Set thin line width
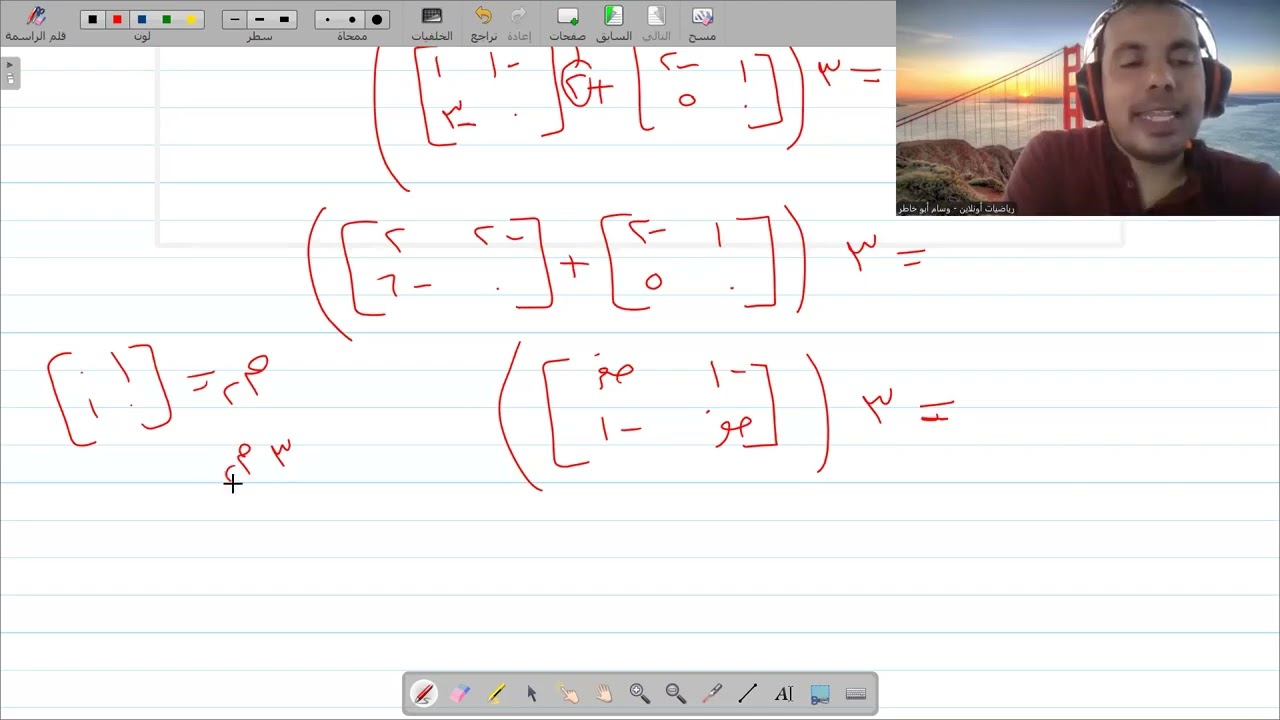This screenshot has height=720, width=1280. tap(235, 19)
